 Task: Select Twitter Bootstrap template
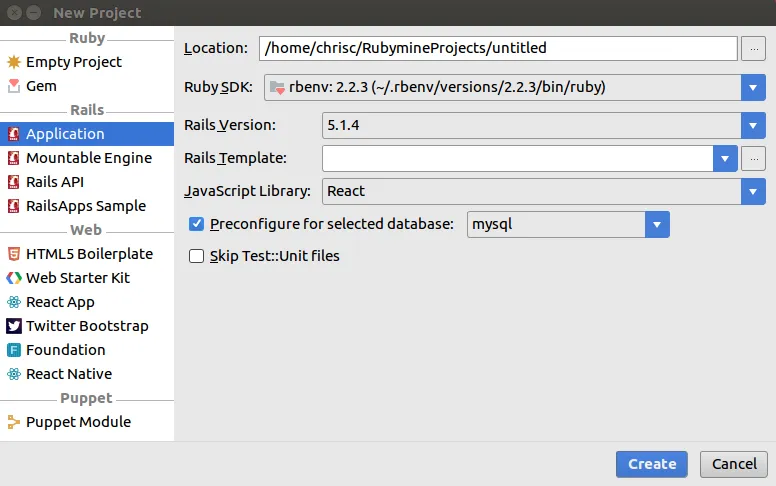[x=87, y=326]
